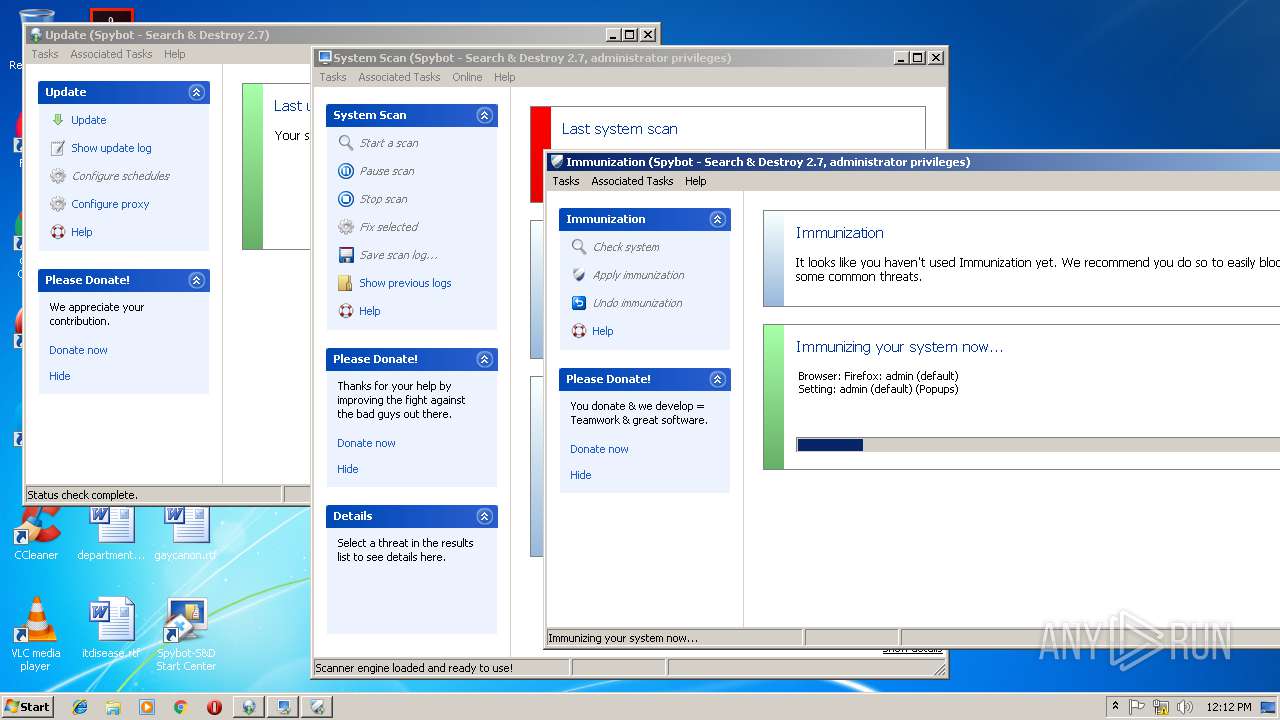Collapse Please Donate panel in Immunization window
Viewport: 1280px width, 720px height.
(x=717, y=379)
